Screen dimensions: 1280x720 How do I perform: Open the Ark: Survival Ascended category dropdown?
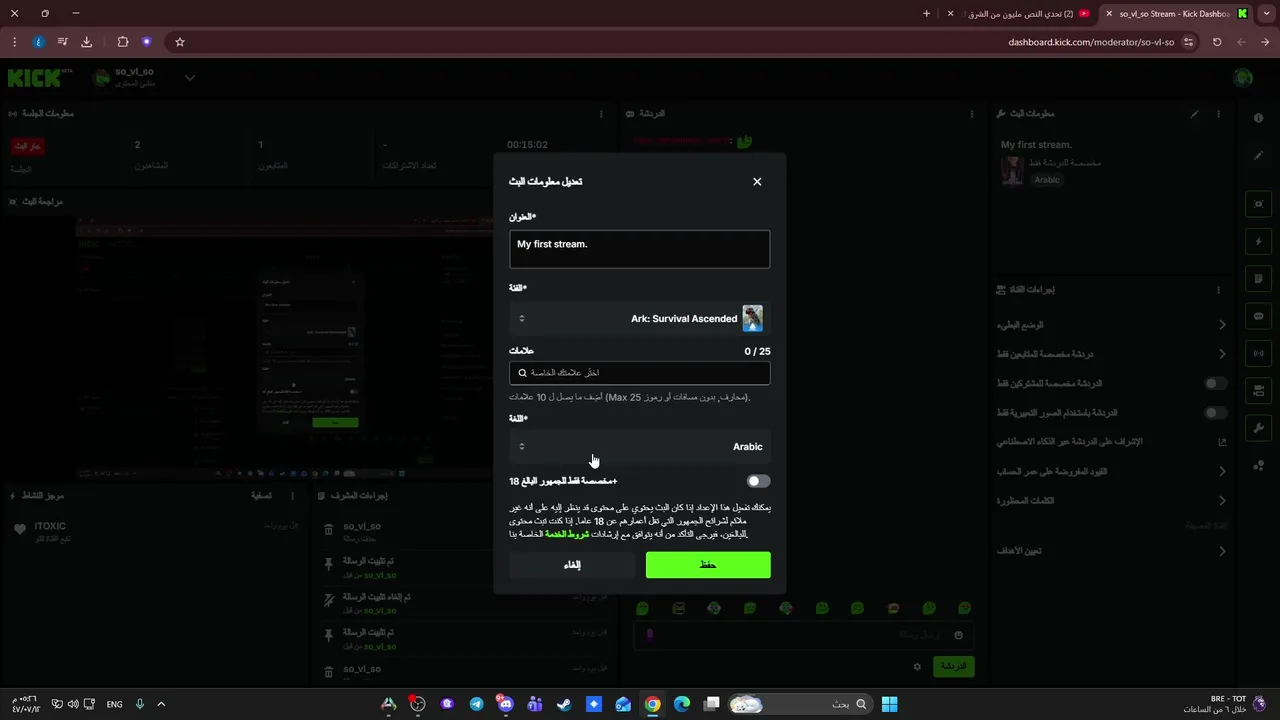pos(640,318)
